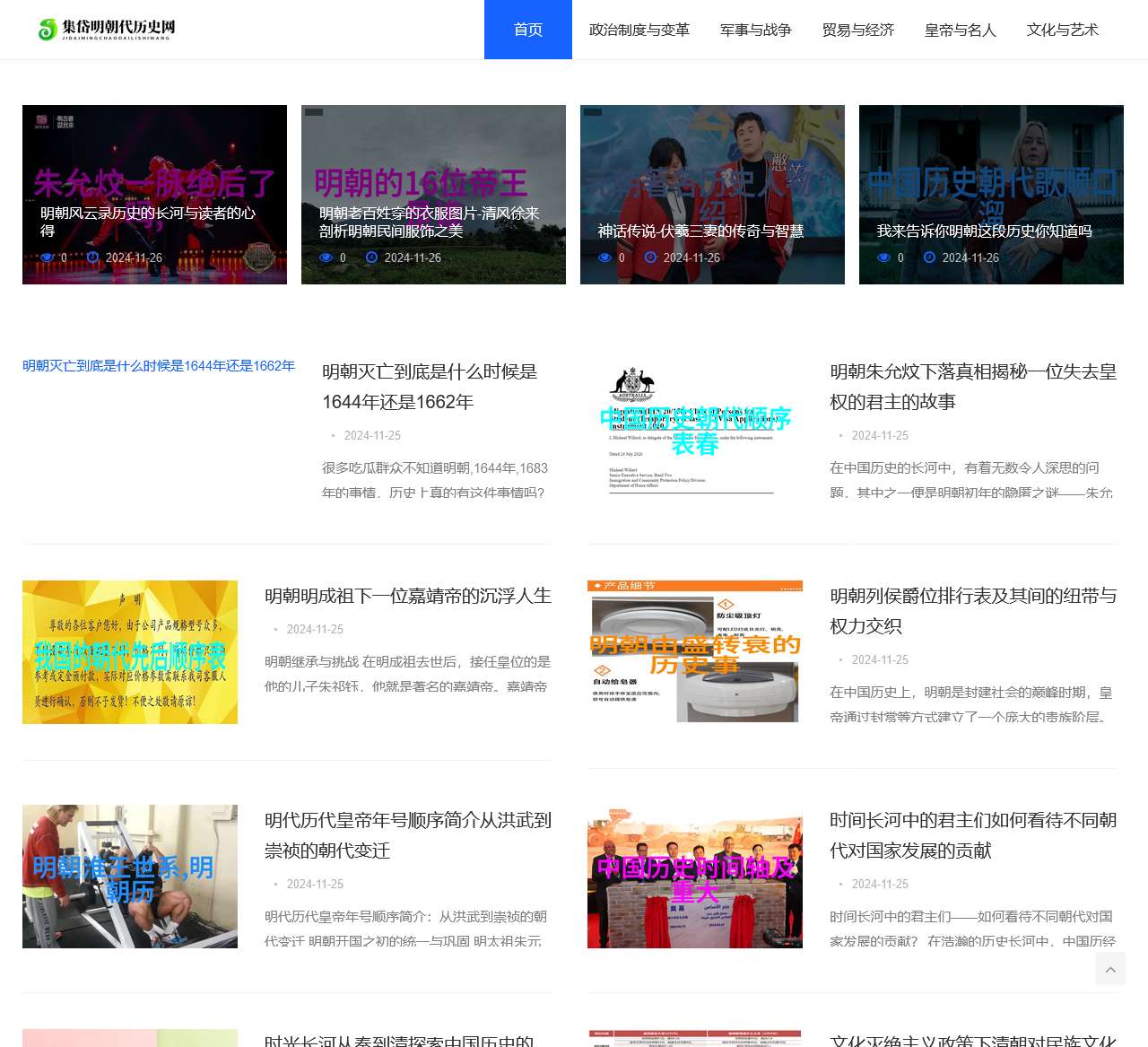Click the back-to-top arrow button
The height and width of the screenshot is (1047, 1148).
[x=1109, y=969]
